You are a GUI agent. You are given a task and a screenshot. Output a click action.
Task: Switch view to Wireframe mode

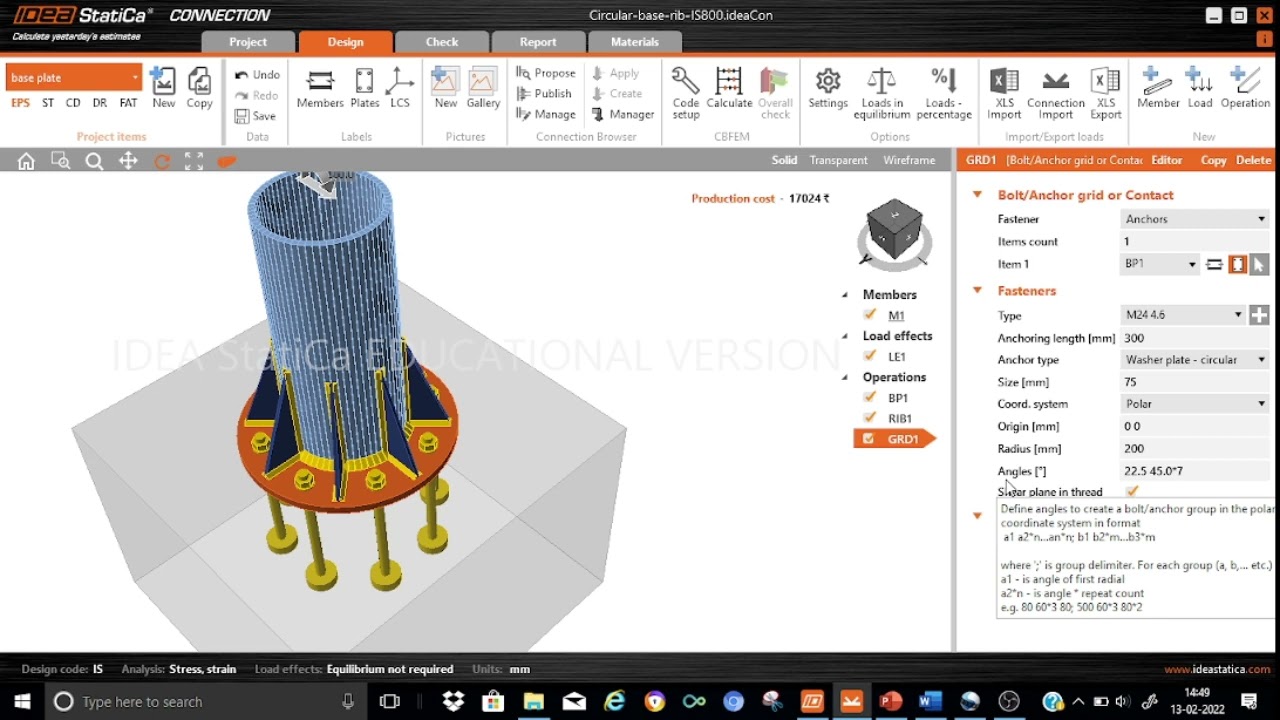pyautogui.click(x=909, y=160)
